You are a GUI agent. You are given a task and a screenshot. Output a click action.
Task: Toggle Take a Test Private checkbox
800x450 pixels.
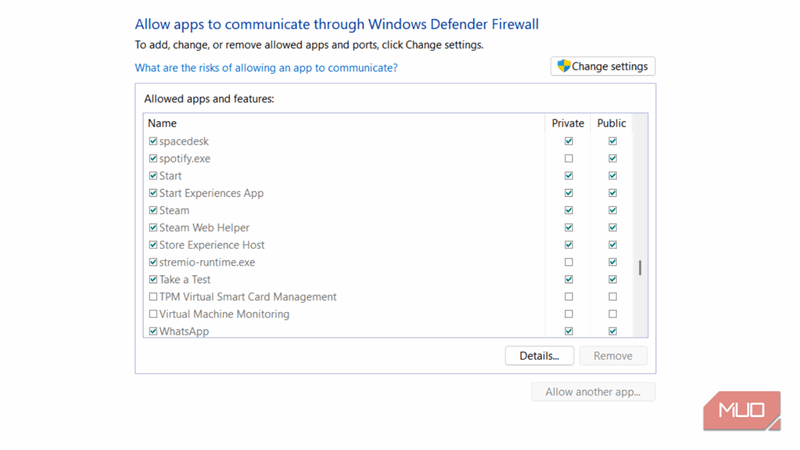click(568, 280)
